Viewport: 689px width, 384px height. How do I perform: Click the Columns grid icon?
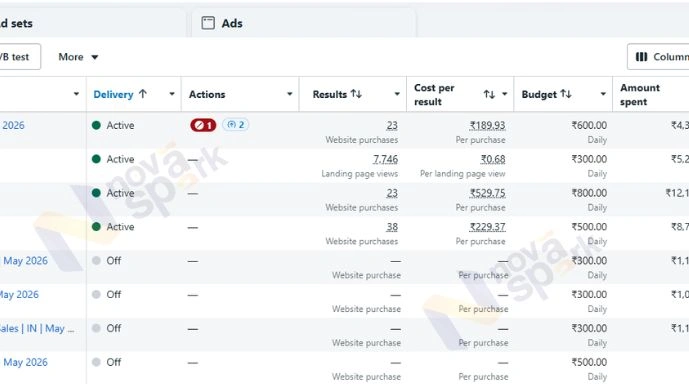642,57
